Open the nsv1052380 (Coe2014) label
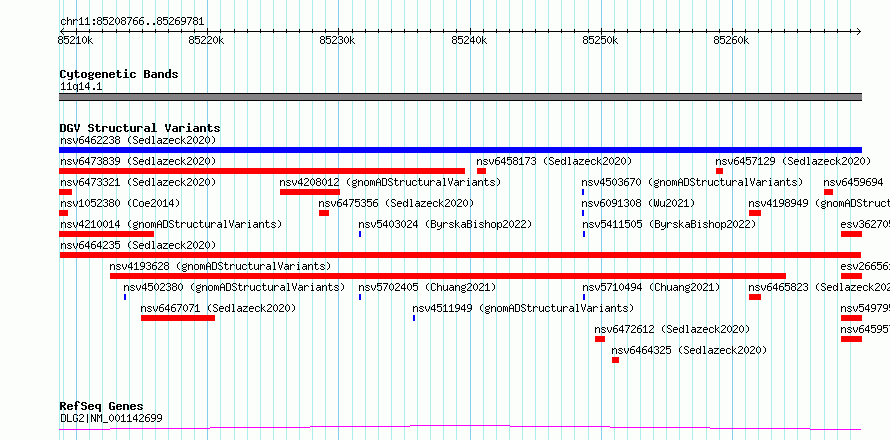This screenshot has height=440, width=890. pos(120,203)
